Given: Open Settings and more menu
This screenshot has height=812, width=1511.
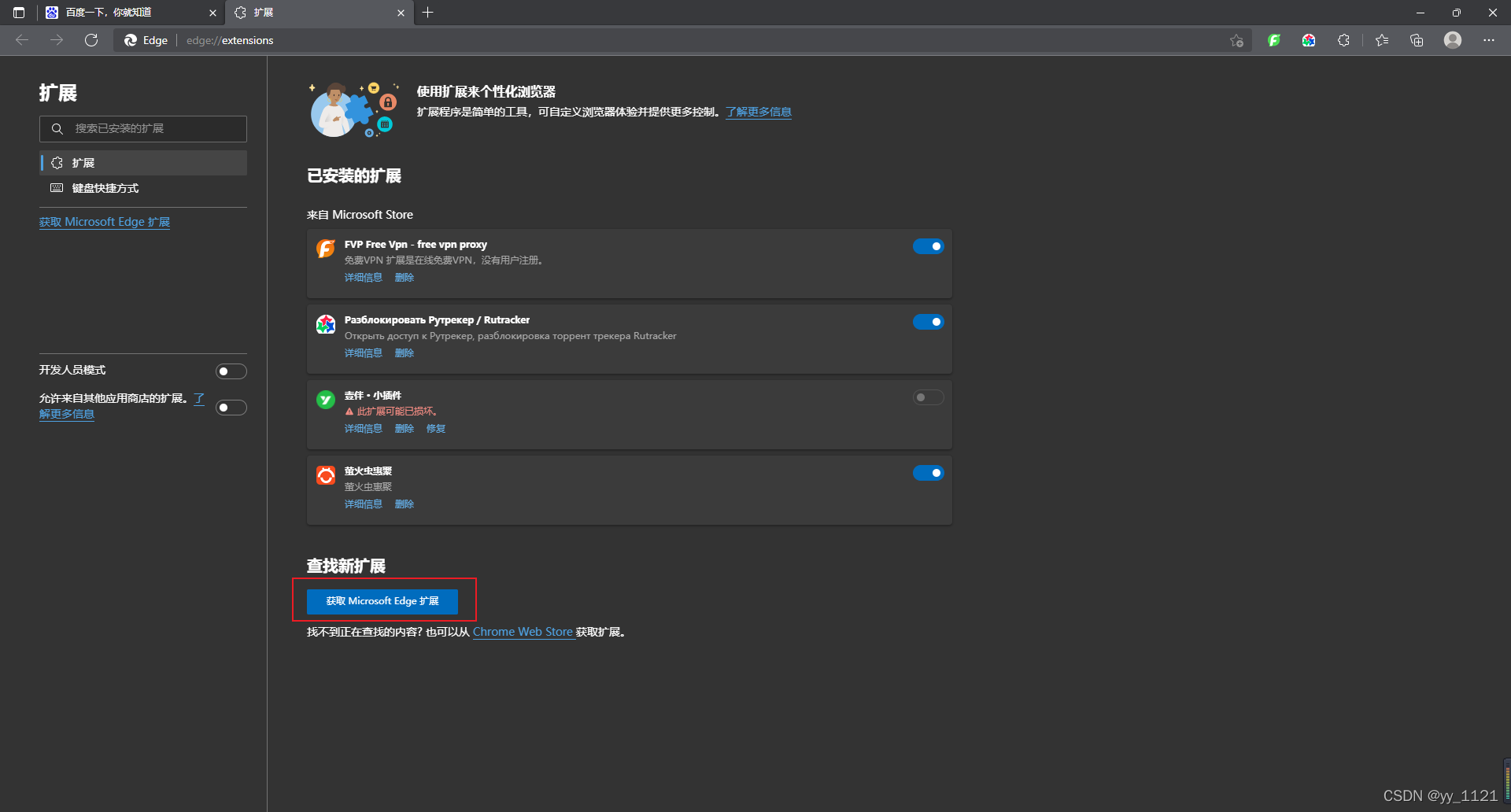Looking at the screenshot, I should coord(1489,40).
